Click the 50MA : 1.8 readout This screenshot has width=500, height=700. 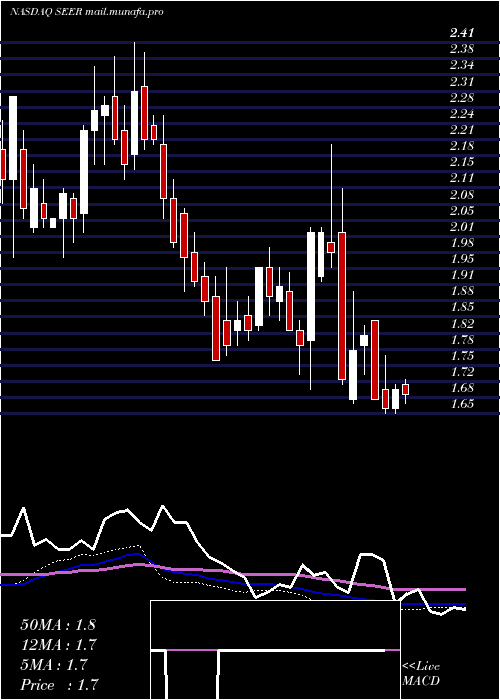pyautogui.click(x=58, y=625)
